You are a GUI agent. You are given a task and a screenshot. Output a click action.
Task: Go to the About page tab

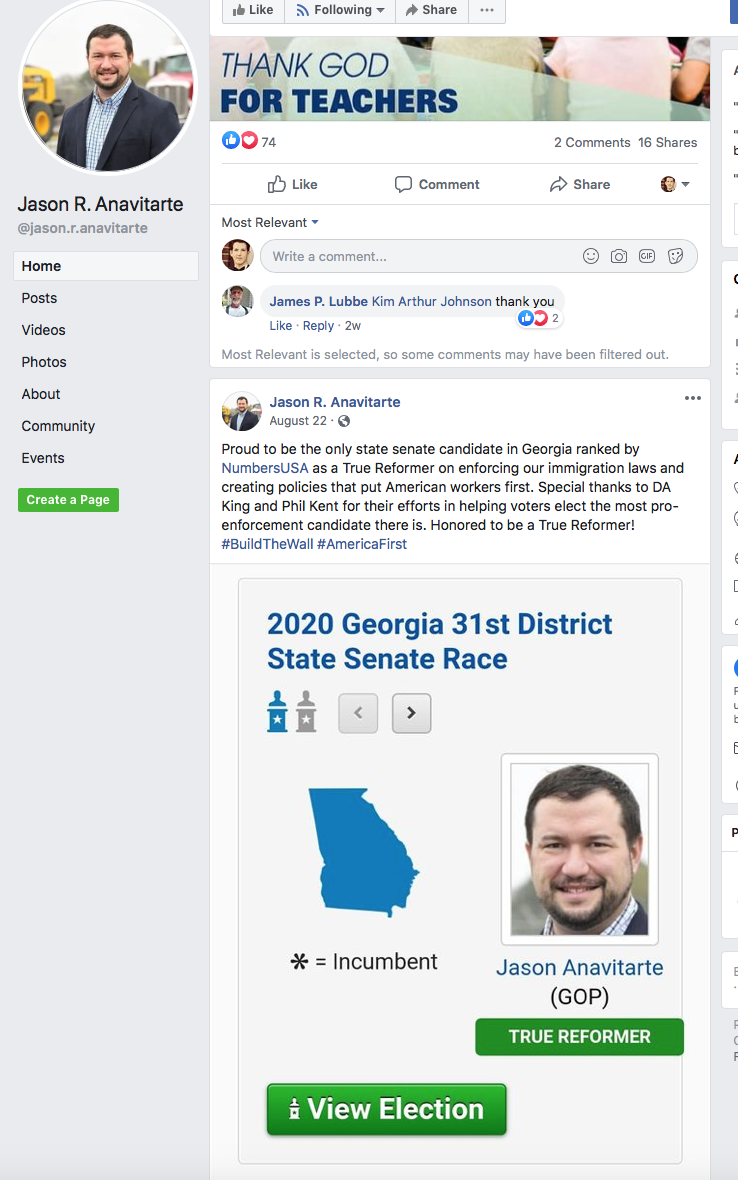pyautogui.click(x=41, y=394)
